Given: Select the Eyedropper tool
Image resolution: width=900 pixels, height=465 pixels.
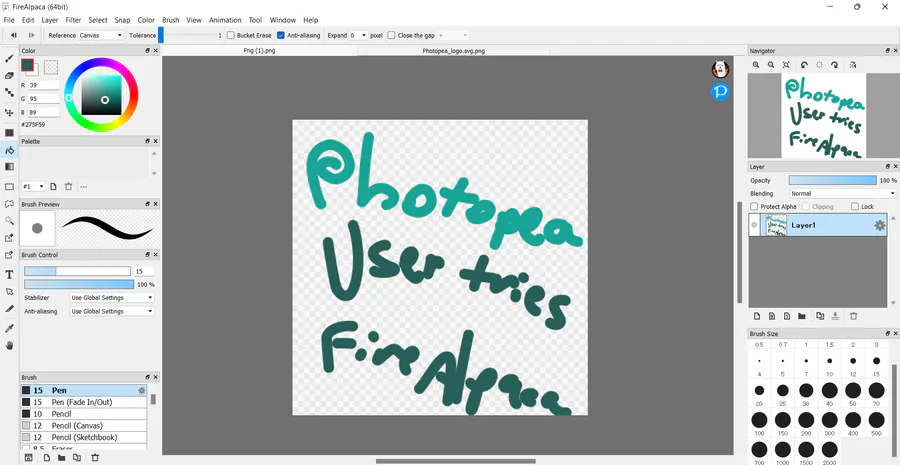Looking at the screenshot, I should (9, 328).
